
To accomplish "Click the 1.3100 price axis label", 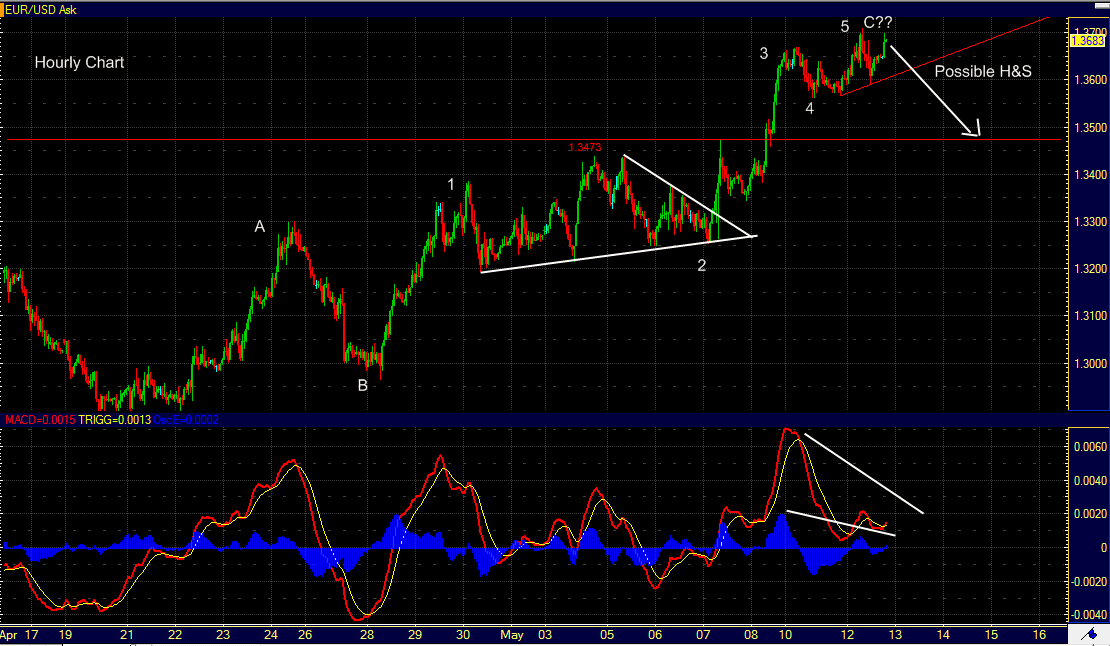I will click(x=1089, y=316).
